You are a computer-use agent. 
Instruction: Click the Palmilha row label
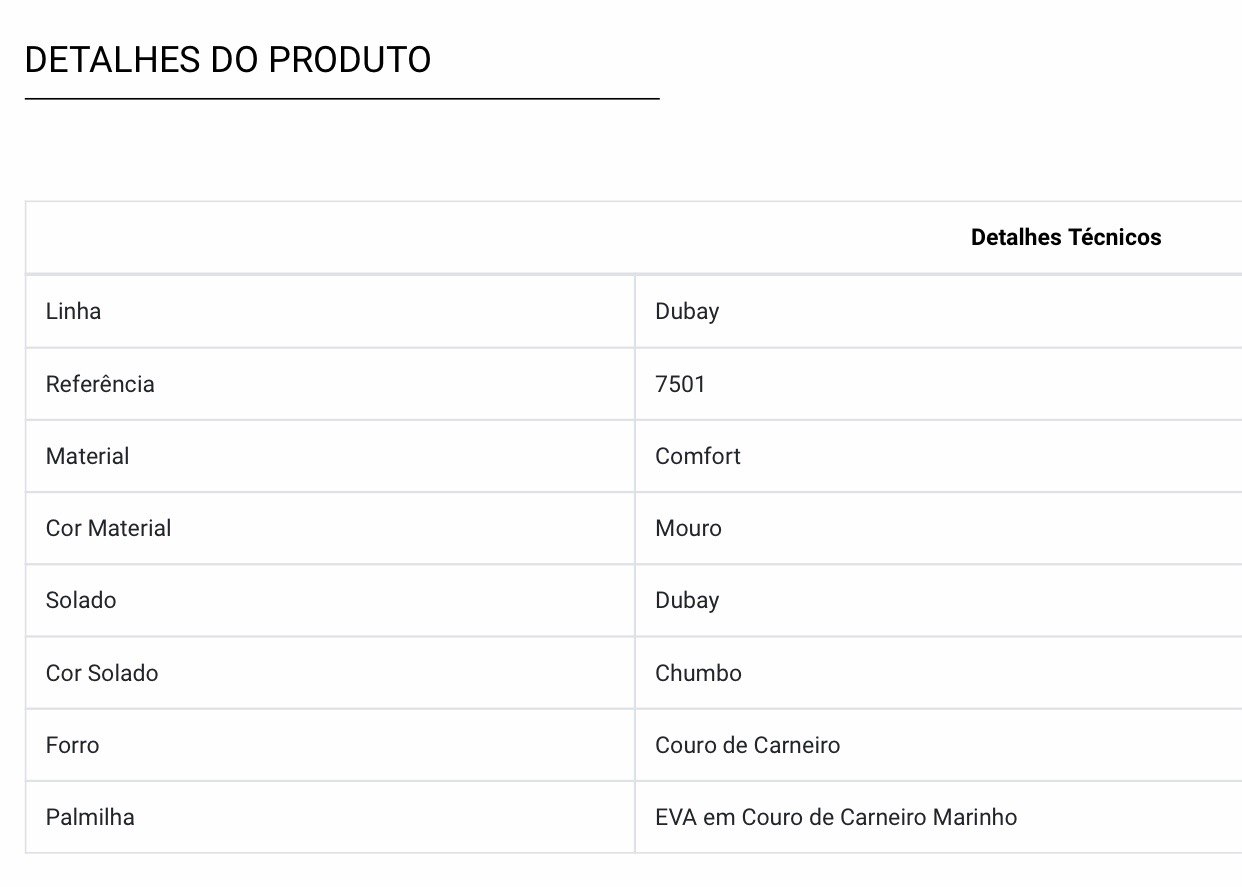[90, 817]
